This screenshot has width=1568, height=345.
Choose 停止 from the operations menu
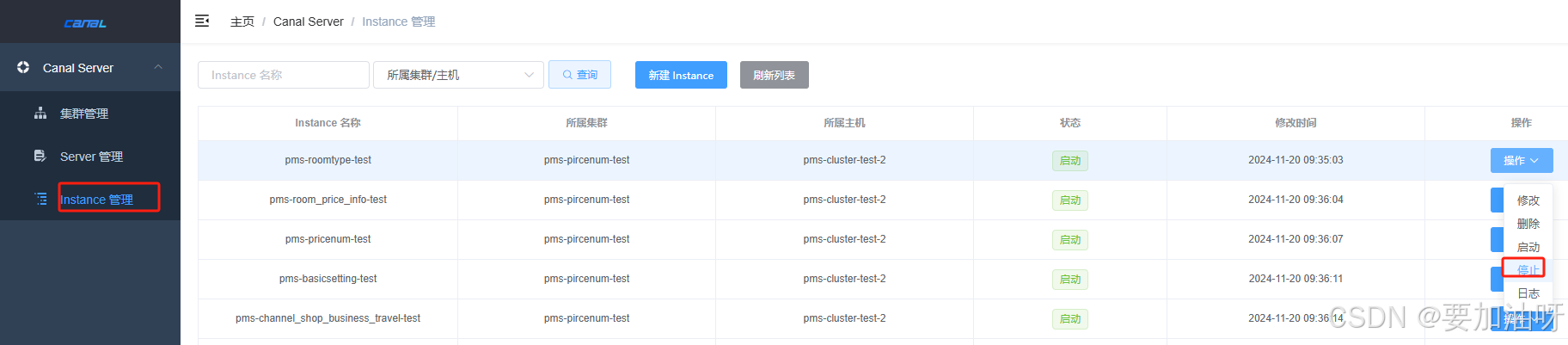(1528, 270)
